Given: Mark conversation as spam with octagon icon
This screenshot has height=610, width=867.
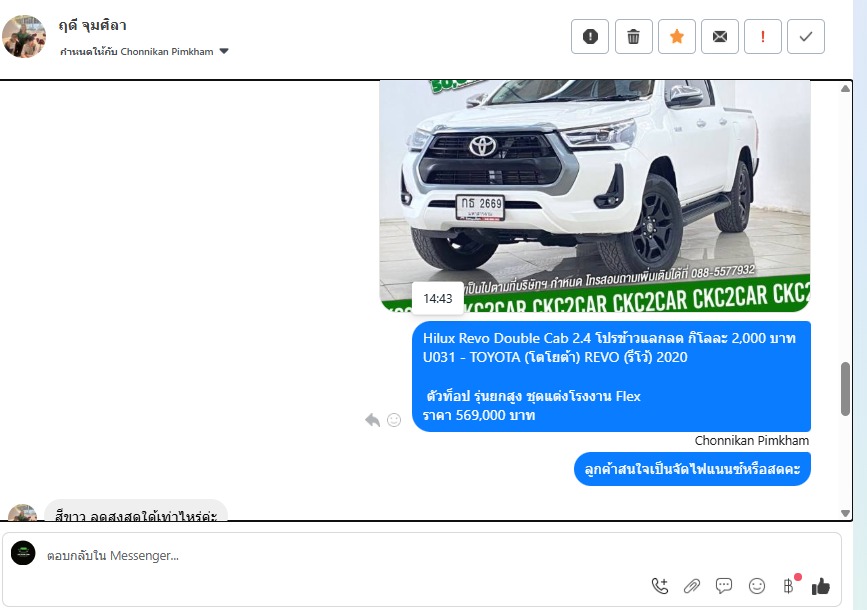Looking at the screenshot, I should 590,37.
